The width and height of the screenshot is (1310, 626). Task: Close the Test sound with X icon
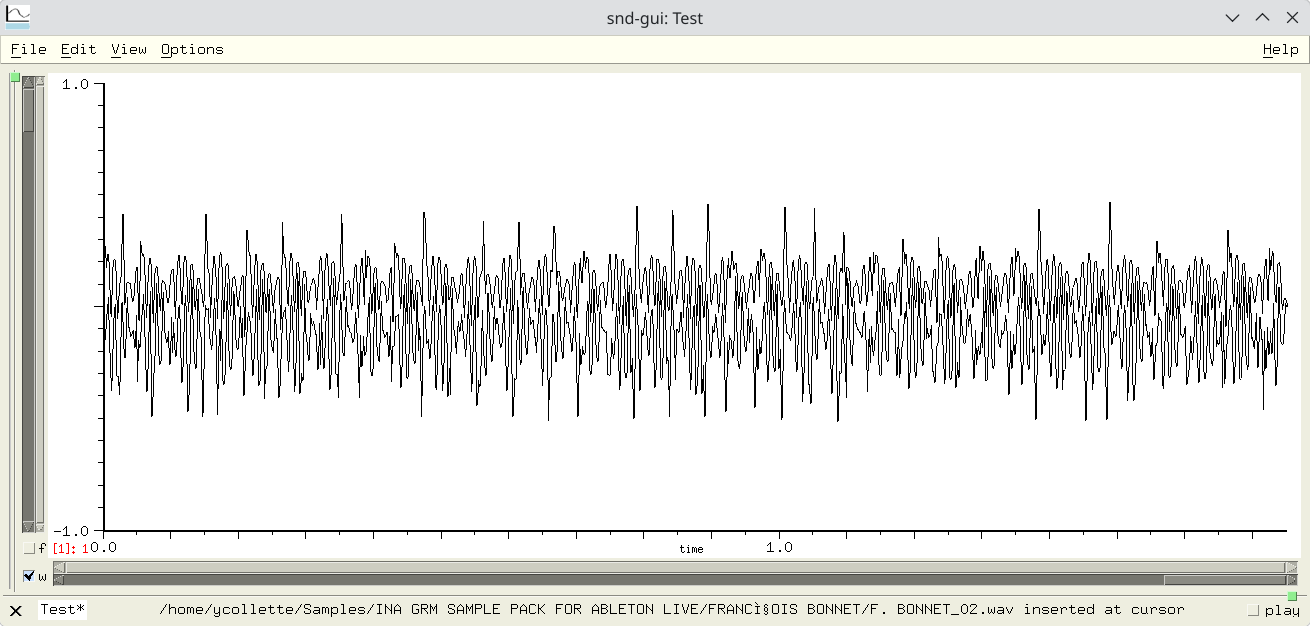point(15,610)
